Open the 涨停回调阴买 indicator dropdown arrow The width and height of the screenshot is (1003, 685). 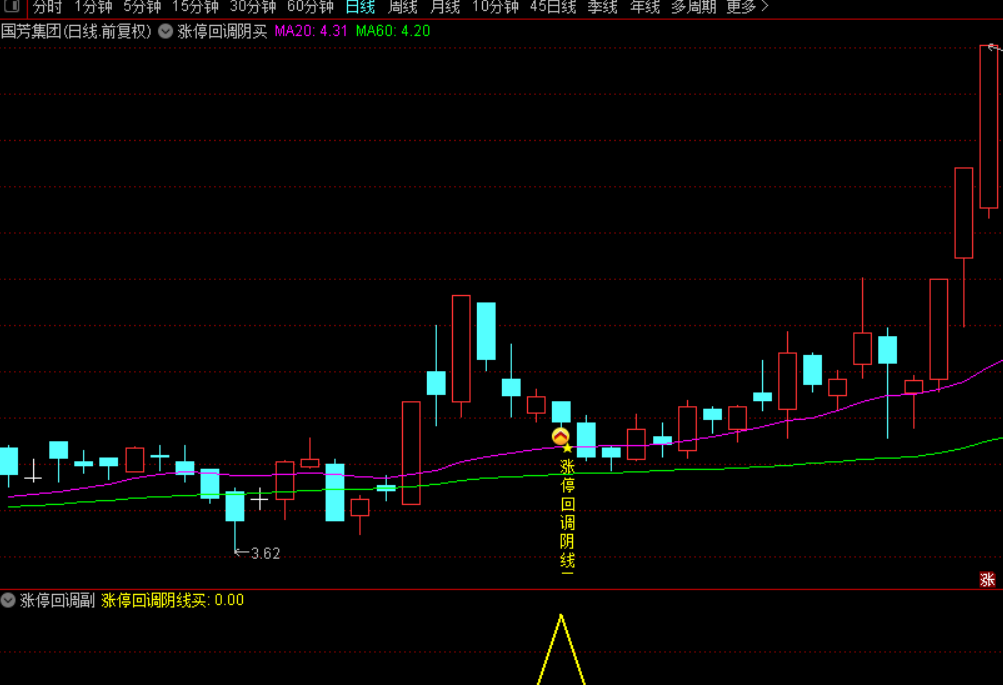[165, 31]
